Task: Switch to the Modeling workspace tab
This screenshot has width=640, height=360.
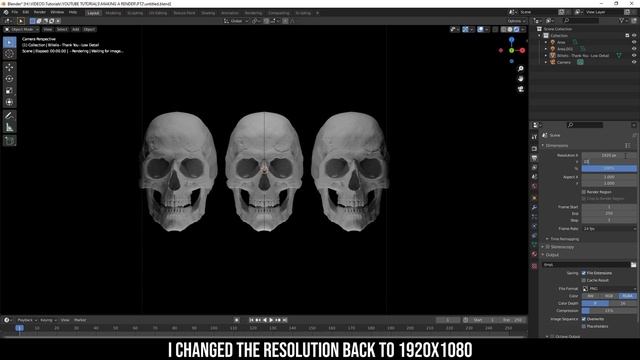Action: coord(113,13)
